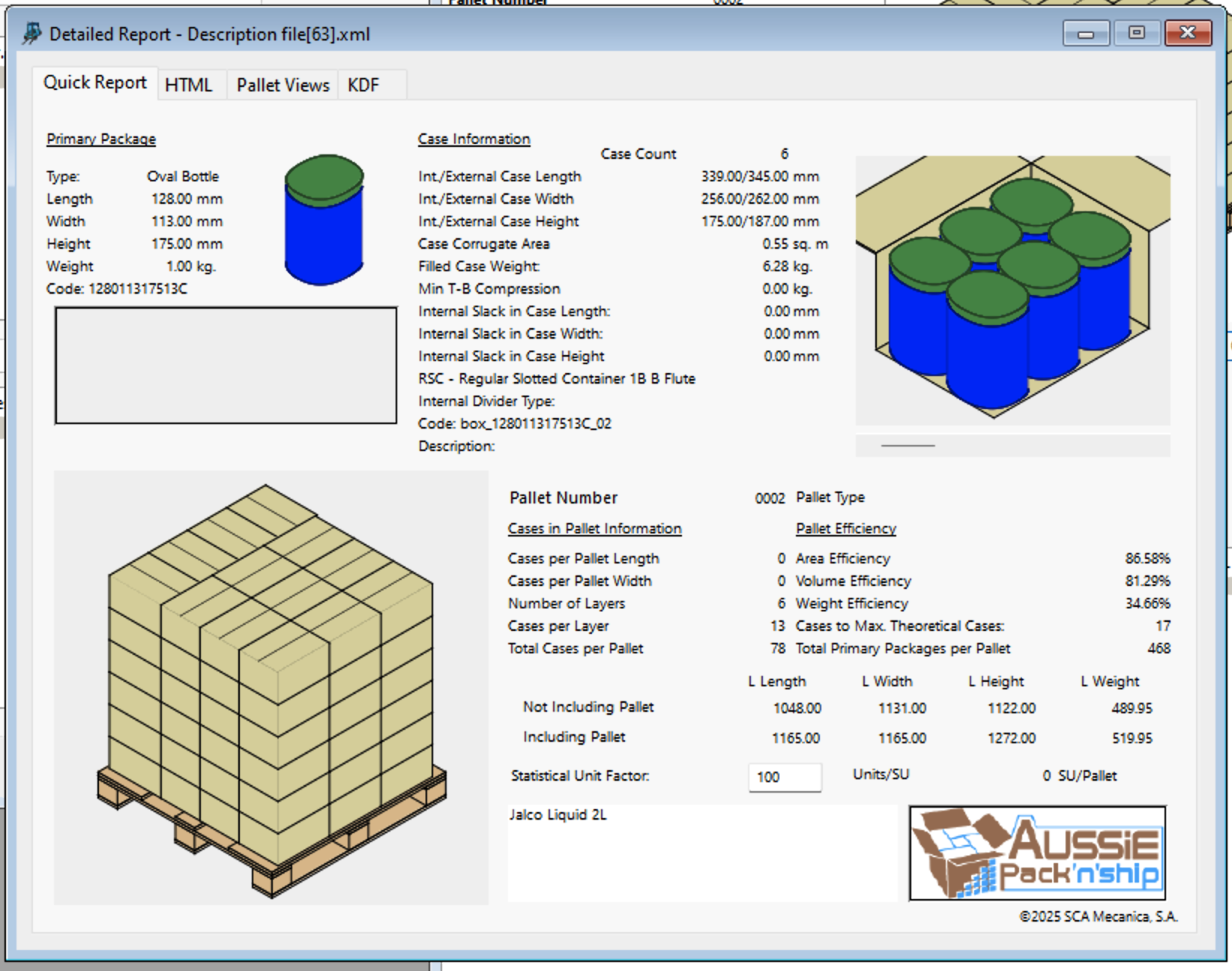Click the Pallet Number 0002 value

click(x=770, y=498)
